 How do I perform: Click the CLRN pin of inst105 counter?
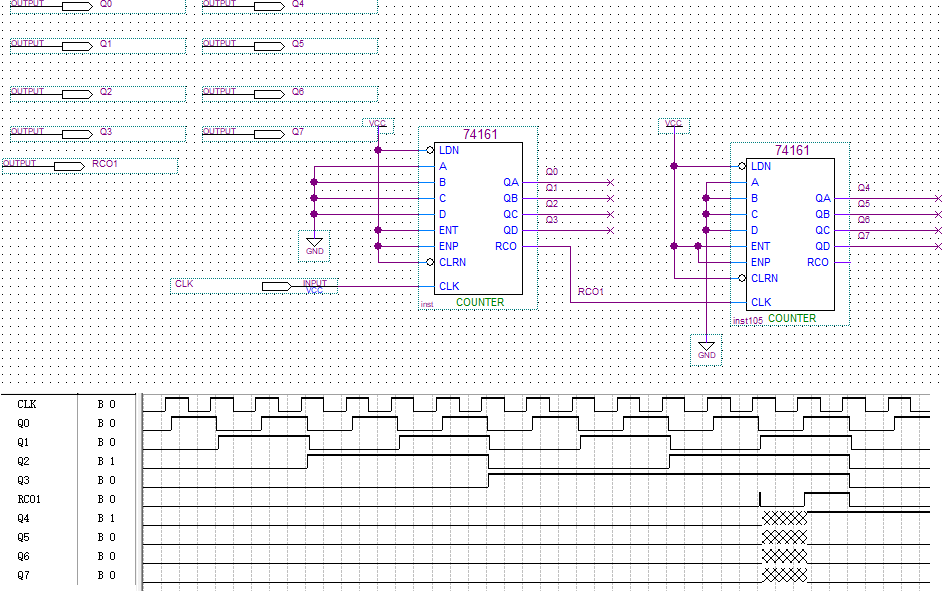click(x=764, y=278)
